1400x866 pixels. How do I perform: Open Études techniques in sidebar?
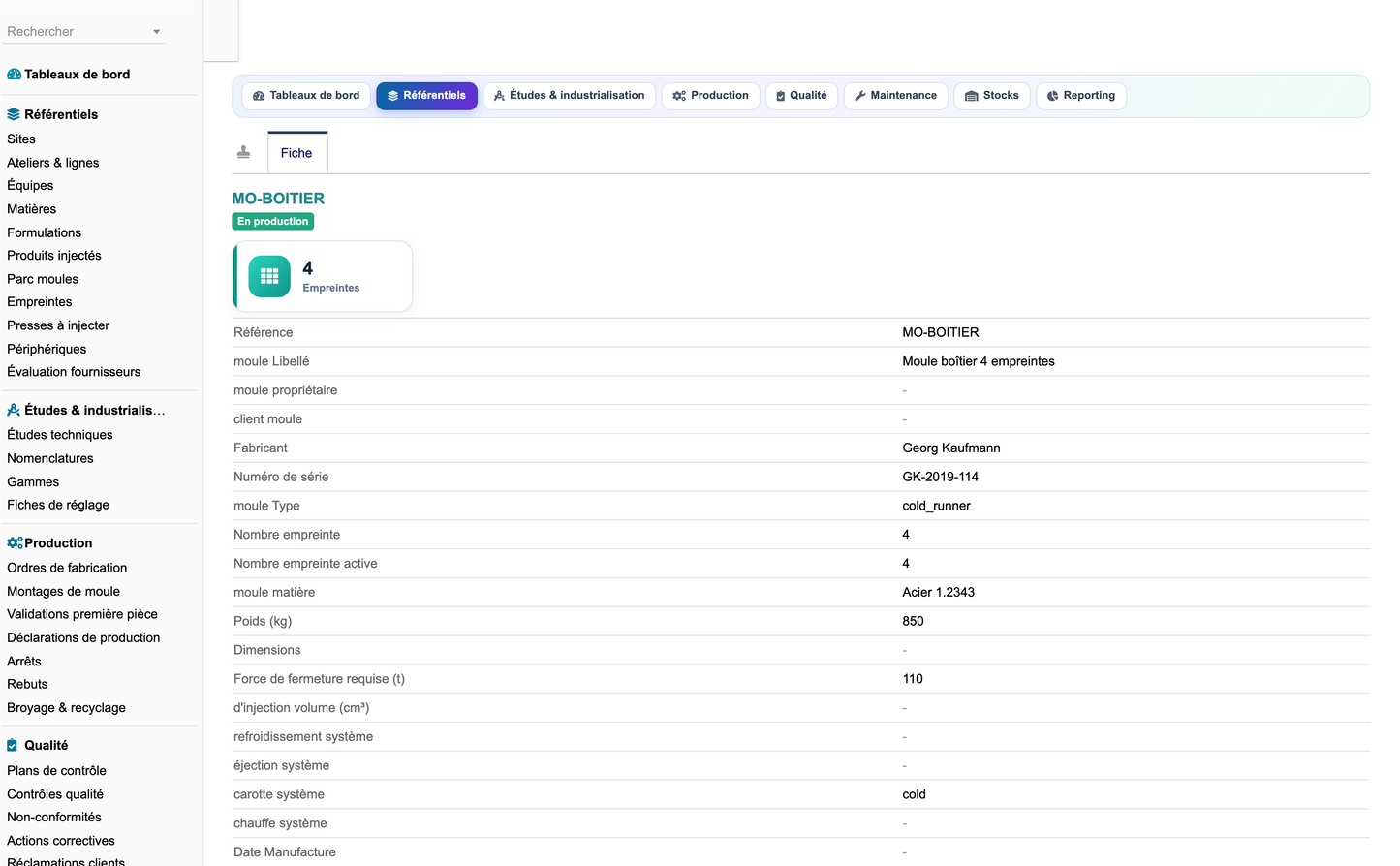coord(60,435)
